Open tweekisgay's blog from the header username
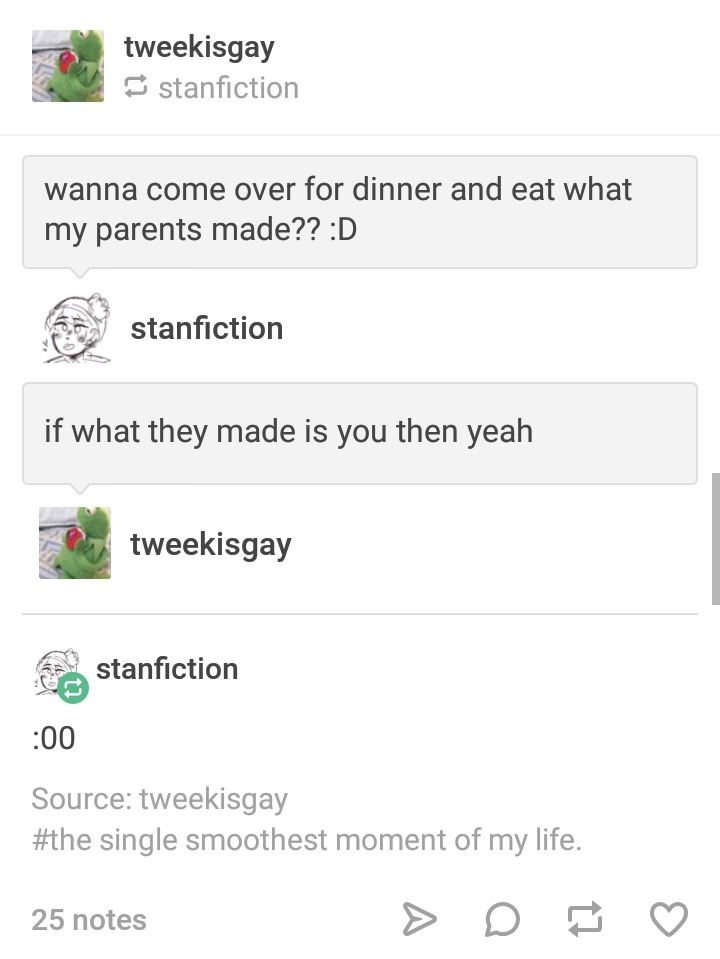The height and width of the screenshot is (959, 720). [199, 46]
